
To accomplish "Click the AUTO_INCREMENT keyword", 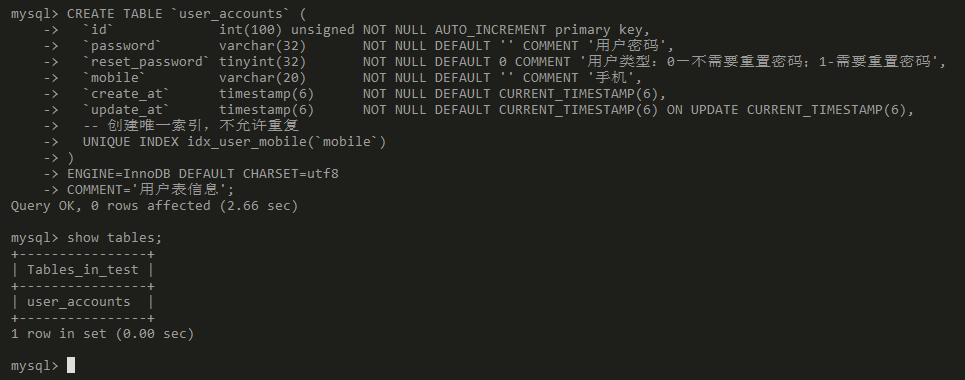I will pos(491,30).
